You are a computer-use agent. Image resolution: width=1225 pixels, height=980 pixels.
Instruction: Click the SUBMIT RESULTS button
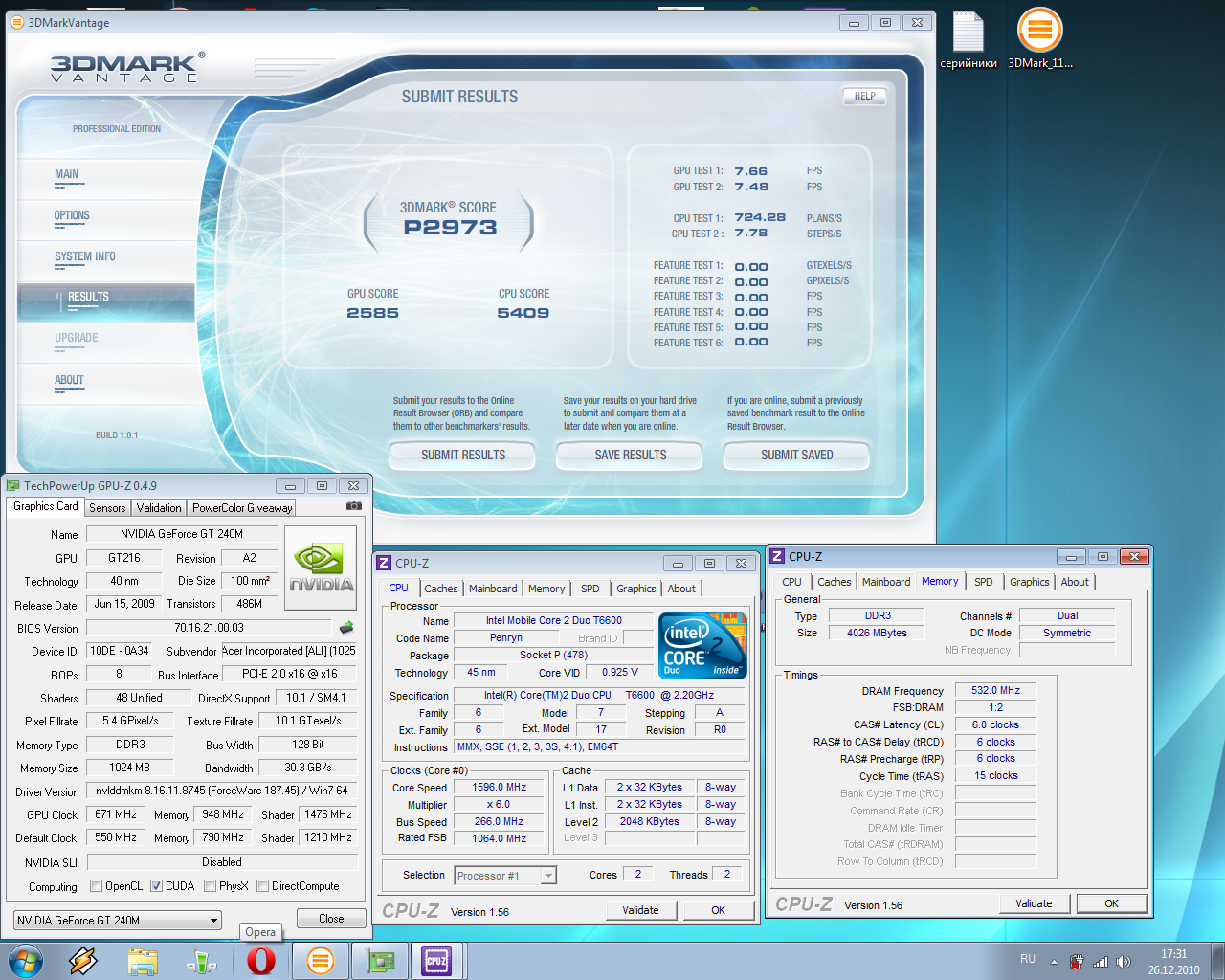463,455
